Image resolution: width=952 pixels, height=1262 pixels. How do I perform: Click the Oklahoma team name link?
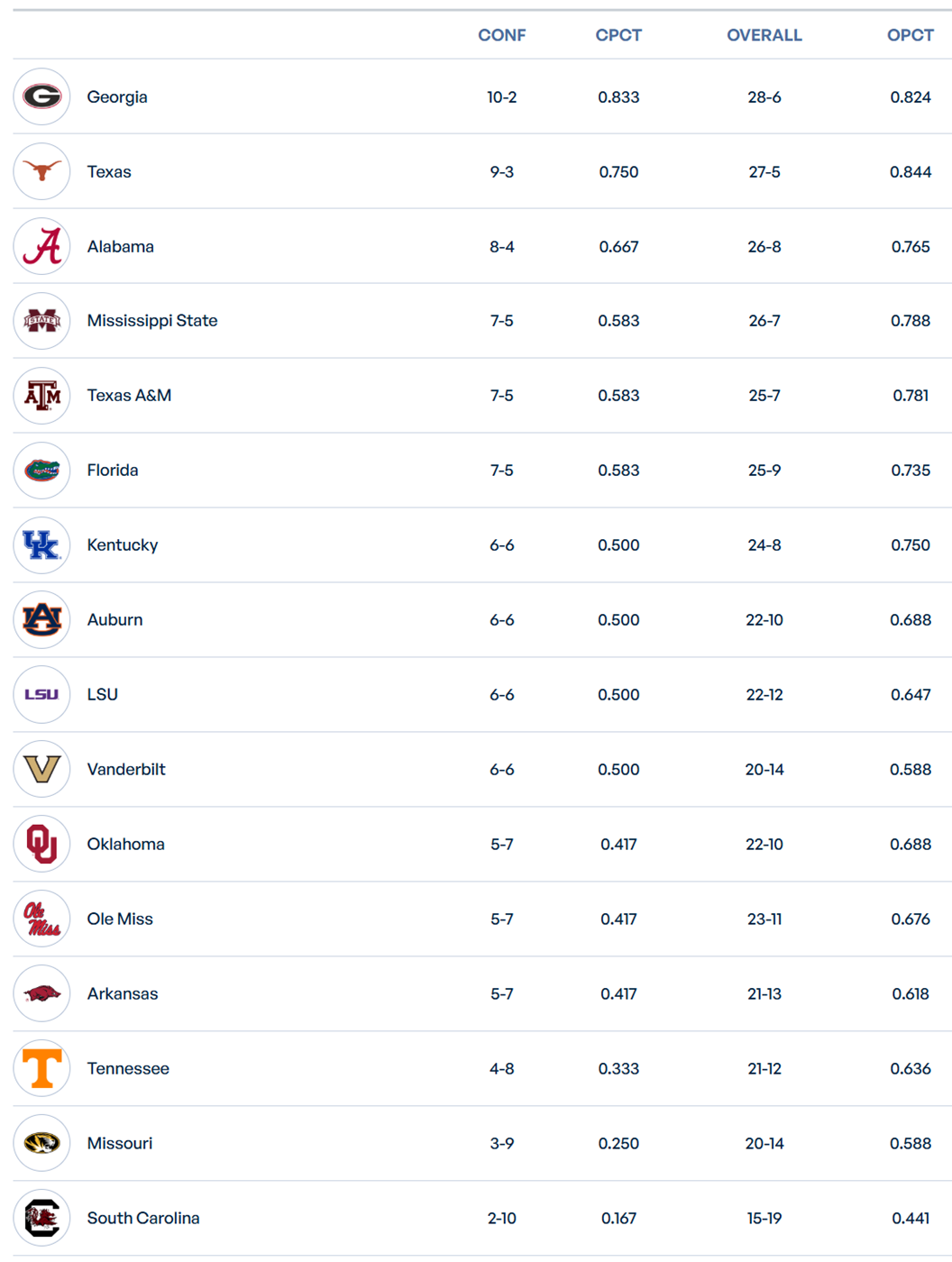click(125, 844)
